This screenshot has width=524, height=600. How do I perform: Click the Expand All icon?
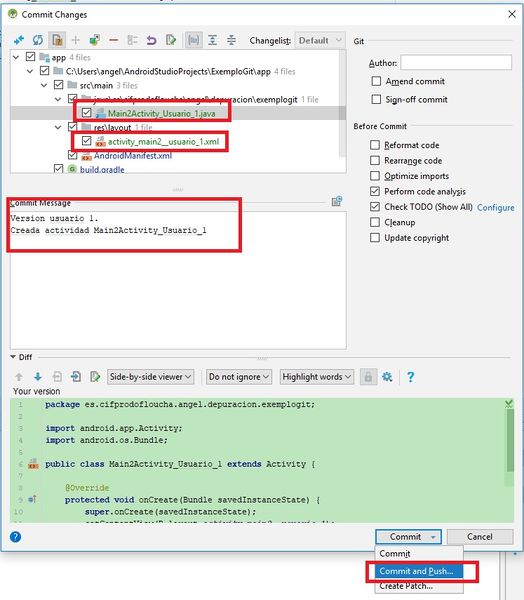tap(212, 40)
